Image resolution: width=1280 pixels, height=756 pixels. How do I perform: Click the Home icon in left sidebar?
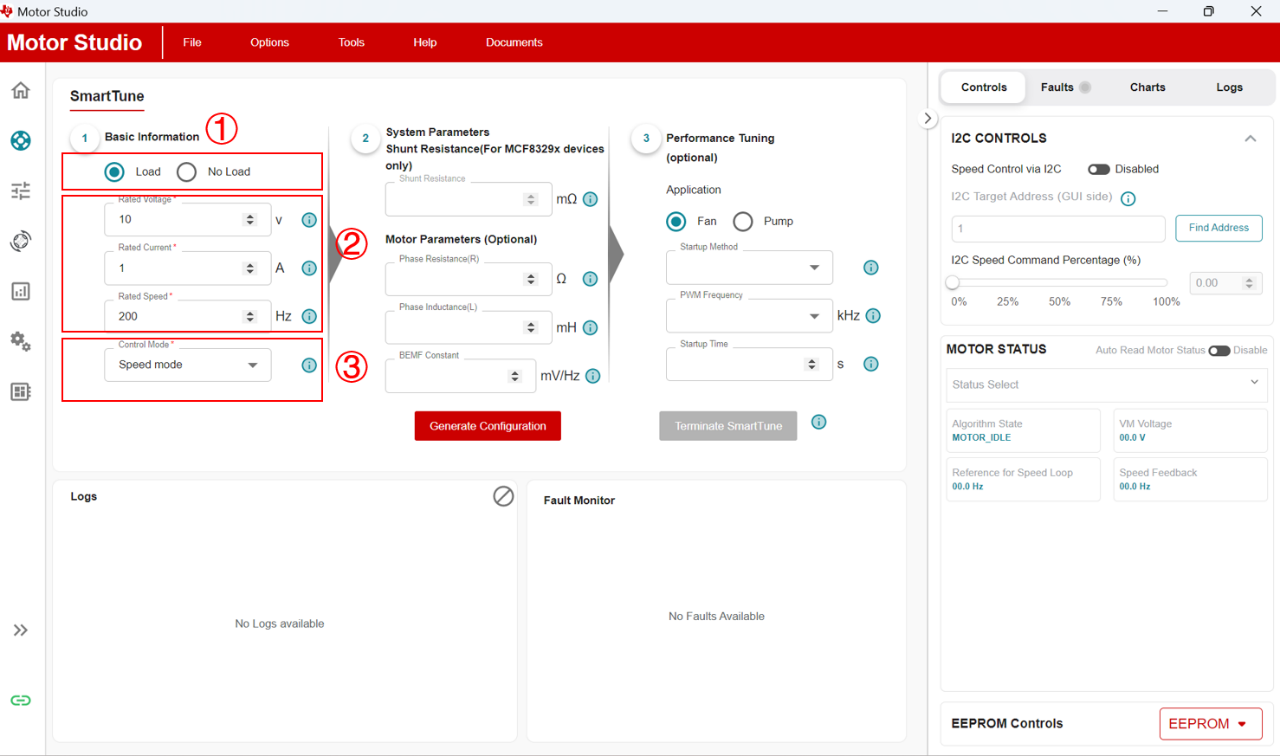(20, 91)
